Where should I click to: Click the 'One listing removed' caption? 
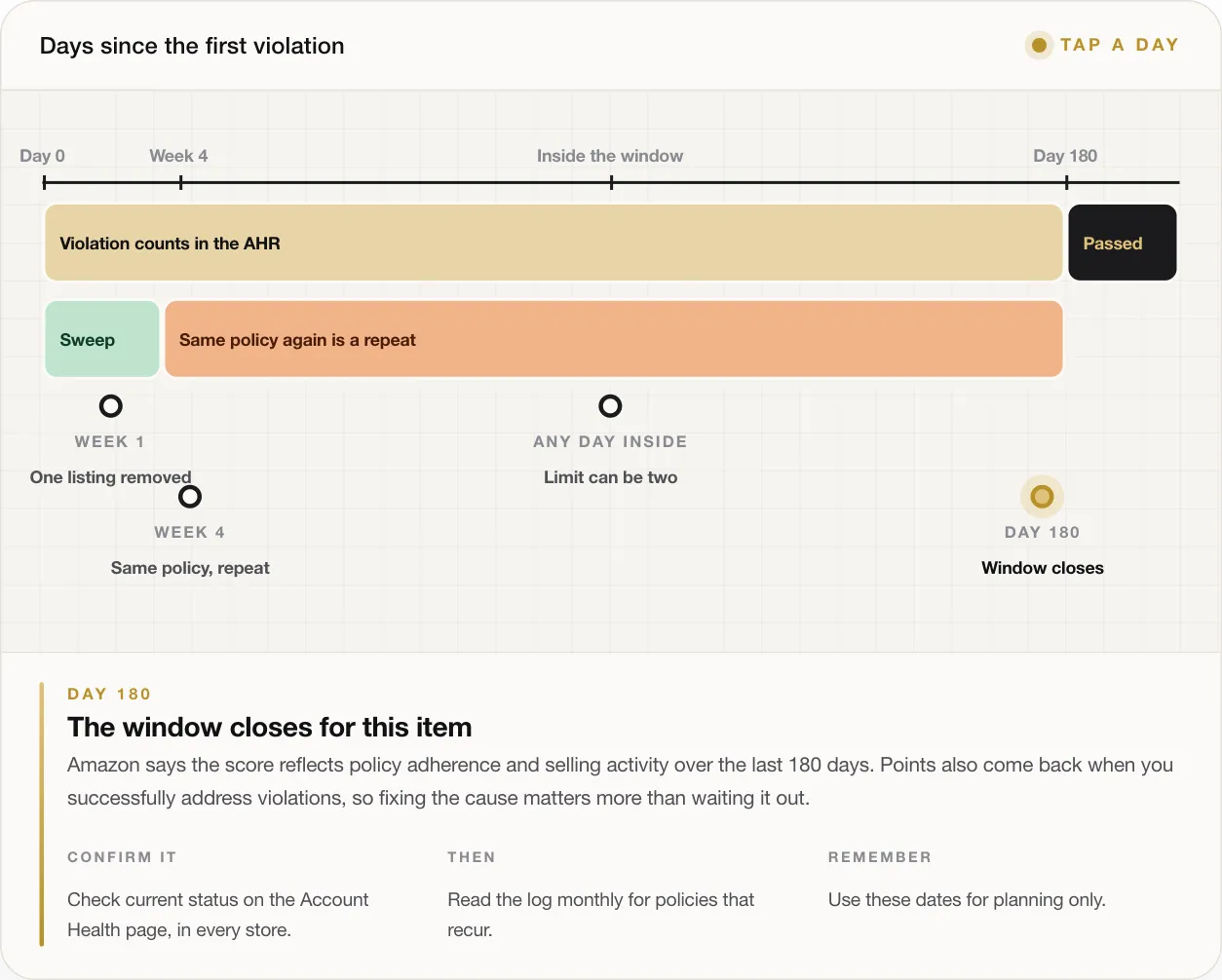110,477
